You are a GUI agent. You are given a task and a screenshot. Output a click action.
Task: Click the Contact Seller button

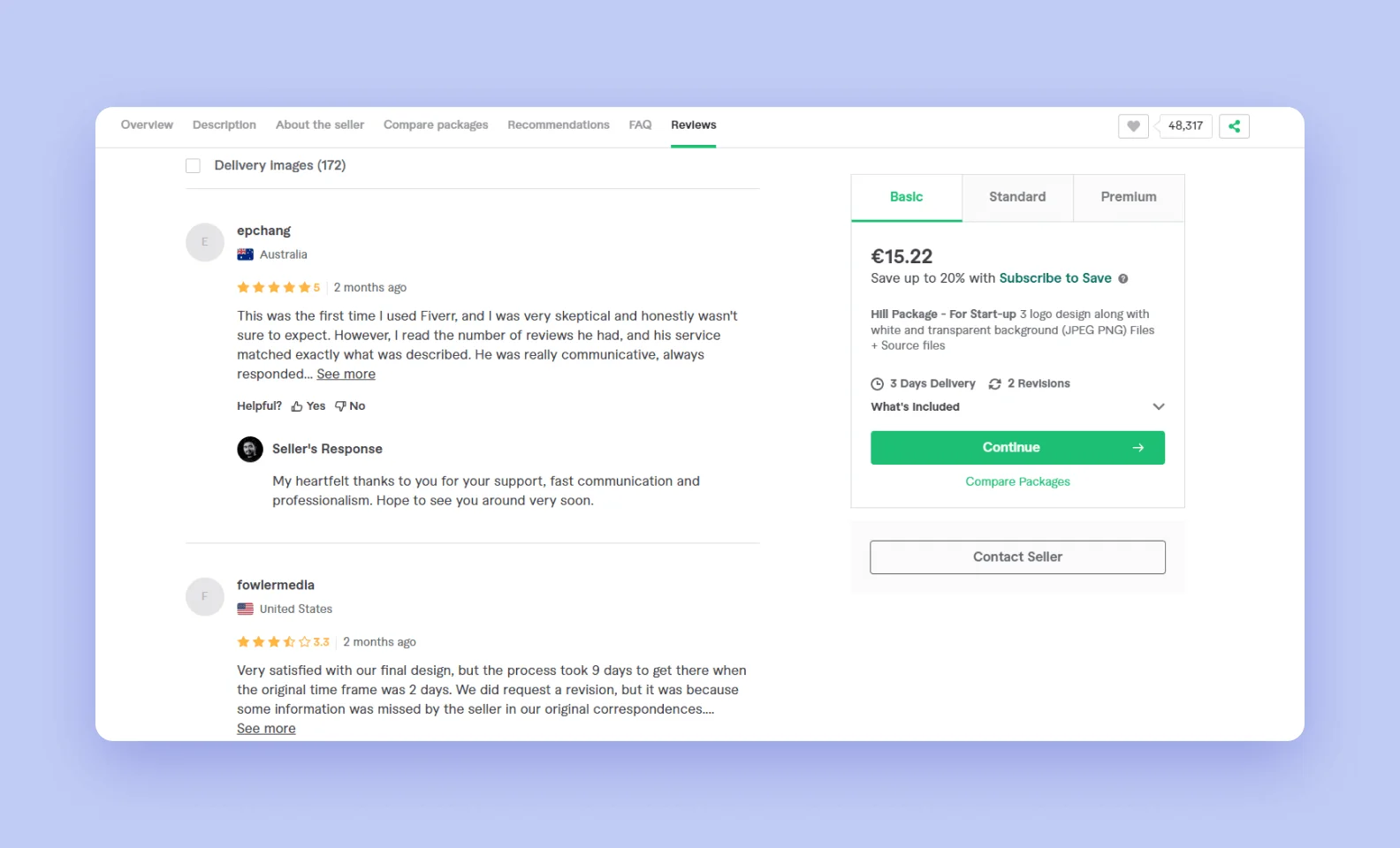1017,556
